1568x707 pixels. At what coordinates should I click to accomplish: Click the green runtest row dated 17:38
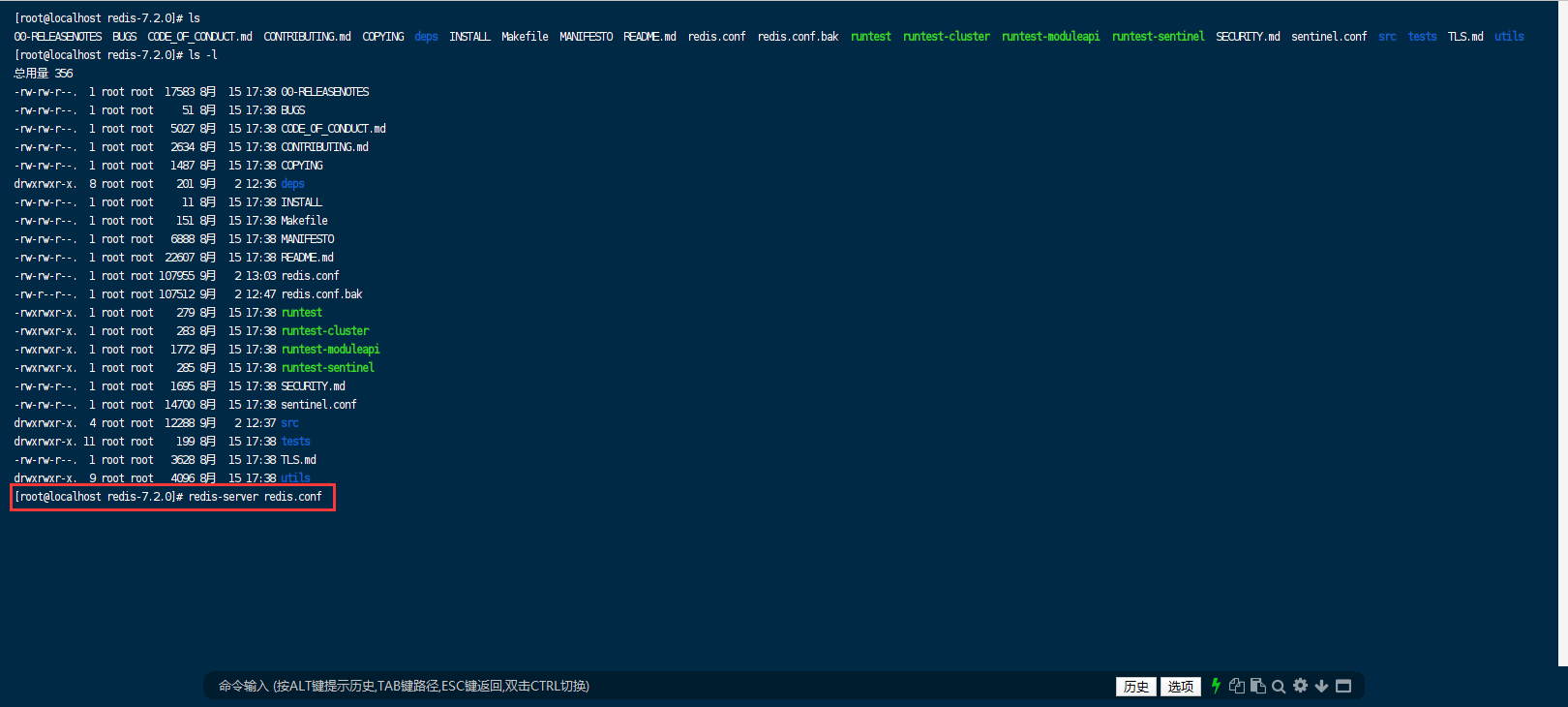pos(167,313)
